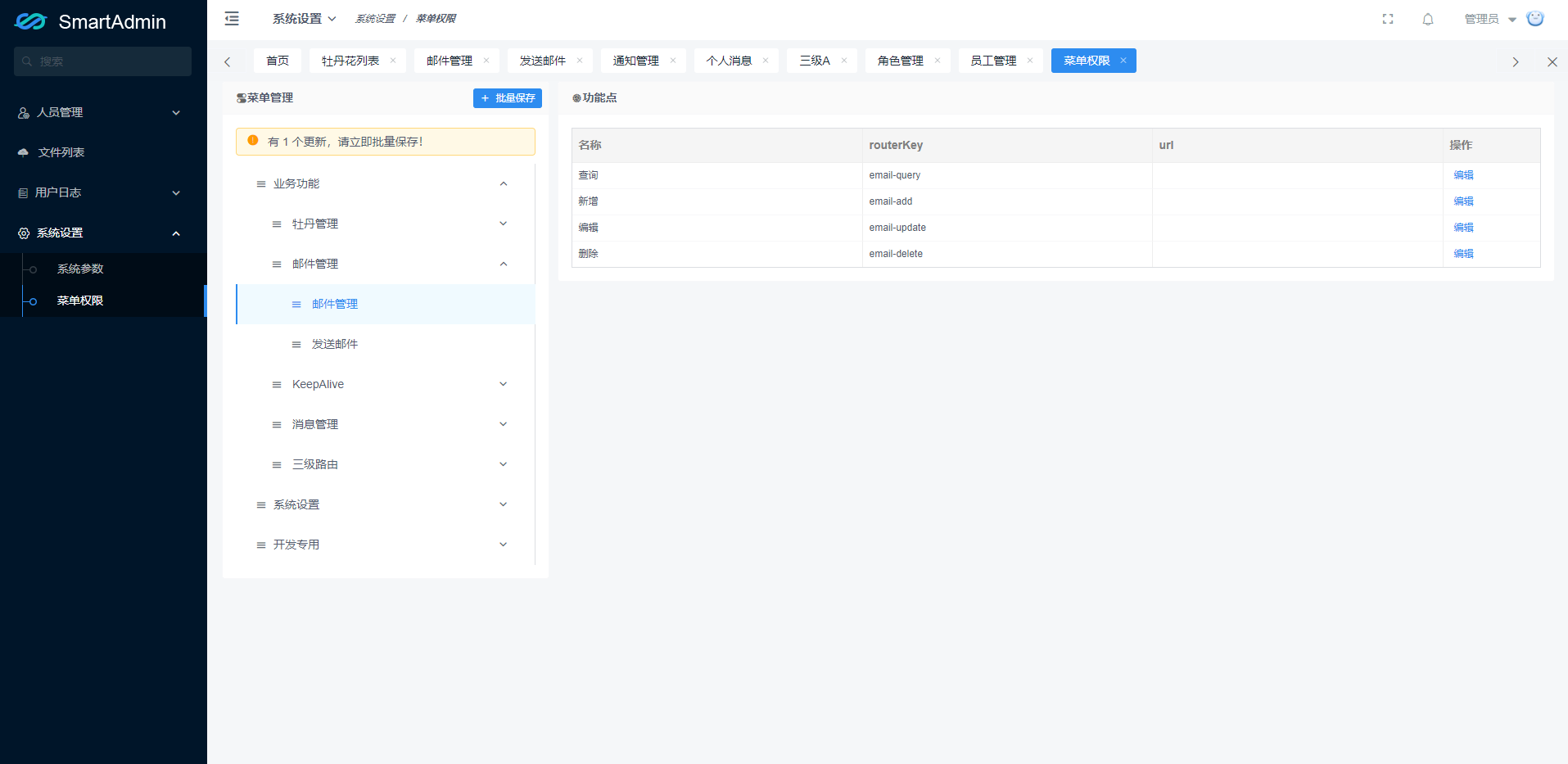
Task: Close the 通知管理 tab
Action: [x=673, y=61]
